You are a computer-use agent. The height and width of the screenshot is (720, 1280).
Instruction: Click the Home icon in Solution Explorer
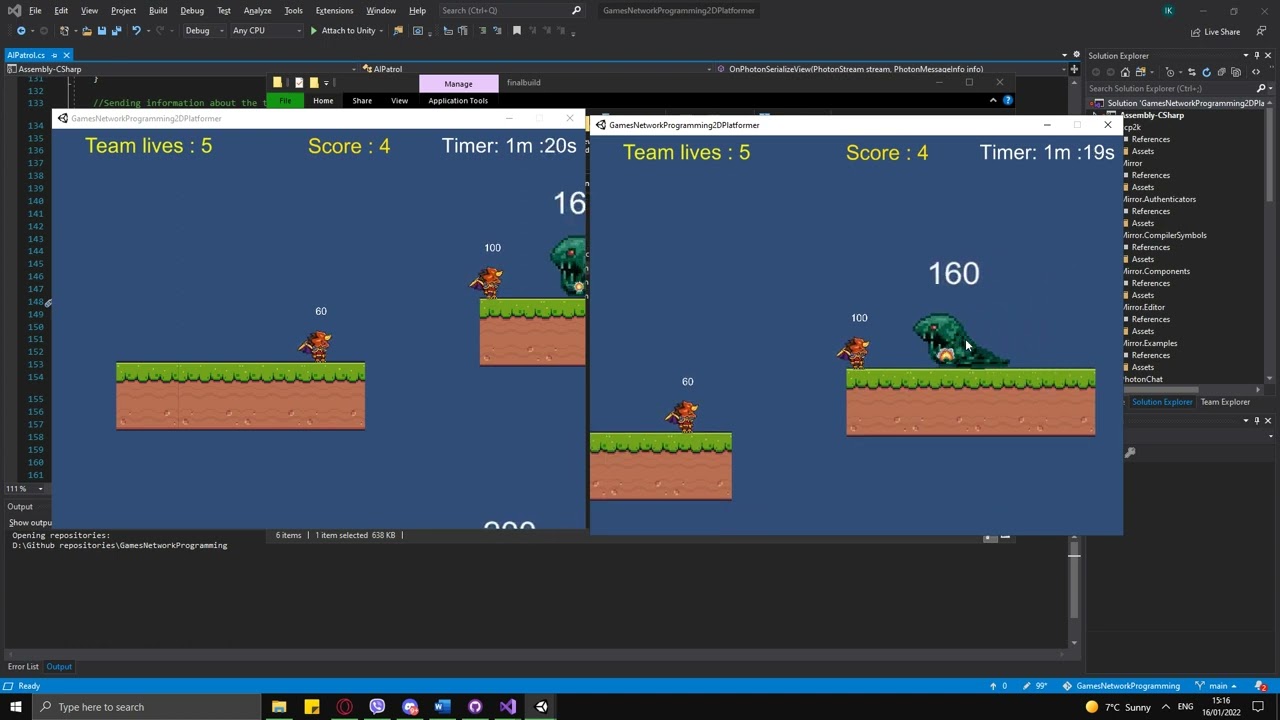(x=1125, y=72)
